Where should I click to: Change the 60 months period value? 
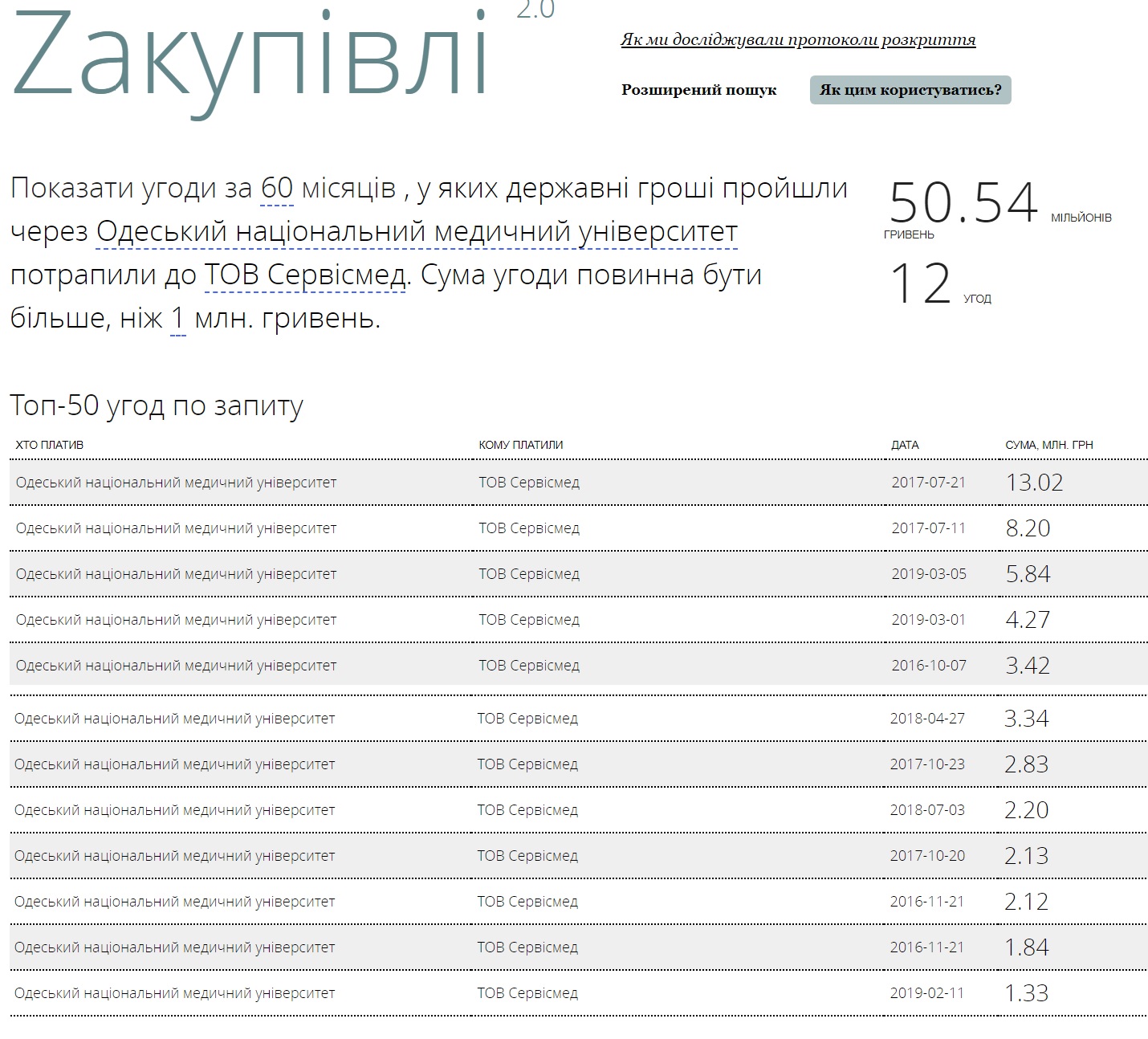click(x=277, y=188)
